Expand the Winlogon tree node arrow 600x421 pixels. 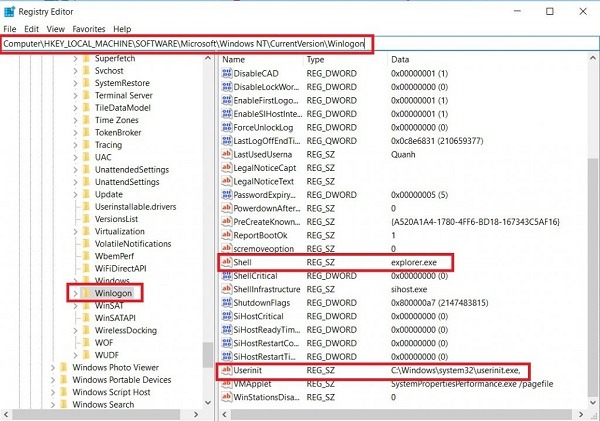pos(73,293)
